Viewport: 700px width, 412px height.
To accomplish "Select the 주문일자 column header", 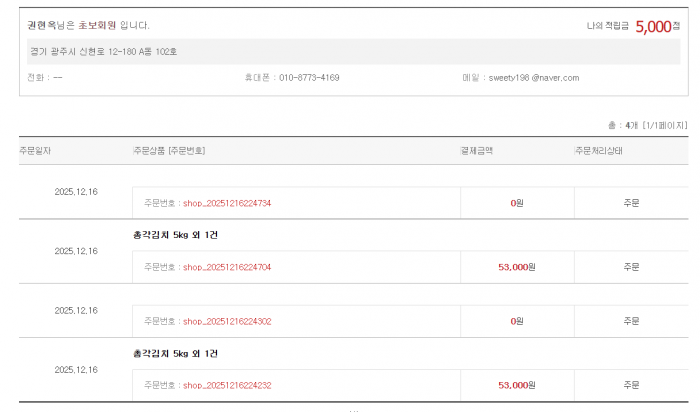I will click(x=35, y=150).
